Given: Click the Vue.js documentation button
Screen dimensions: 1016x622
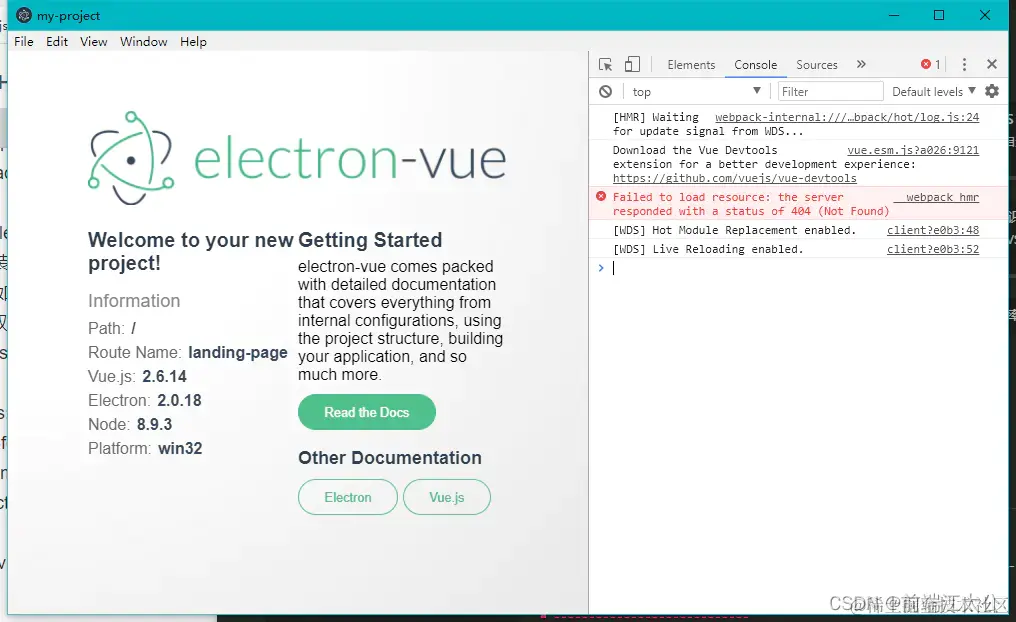Looking at the screenshot, I should click(447, 497).
